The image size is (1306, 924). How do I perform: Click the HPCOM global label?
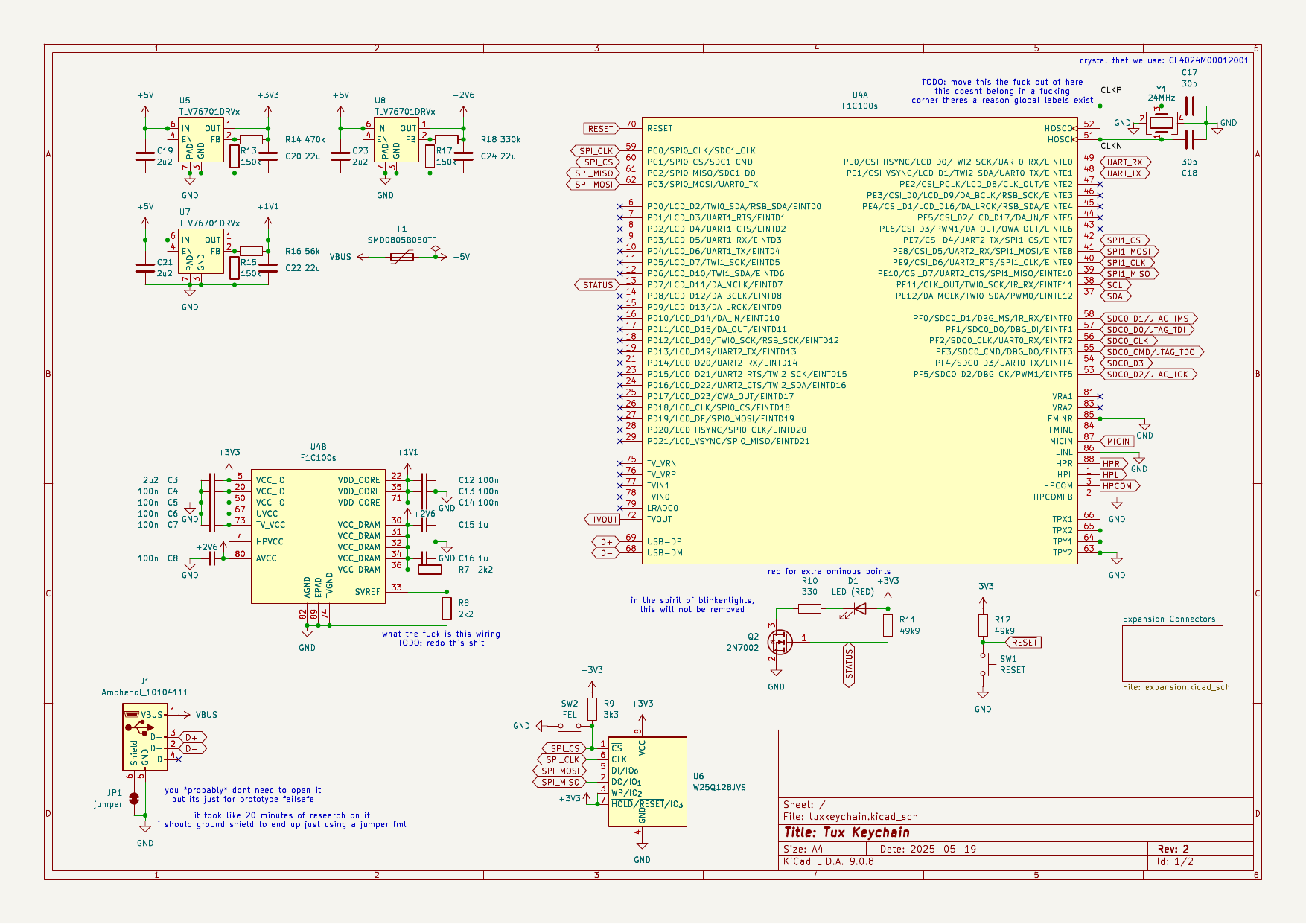point(1120,486)
